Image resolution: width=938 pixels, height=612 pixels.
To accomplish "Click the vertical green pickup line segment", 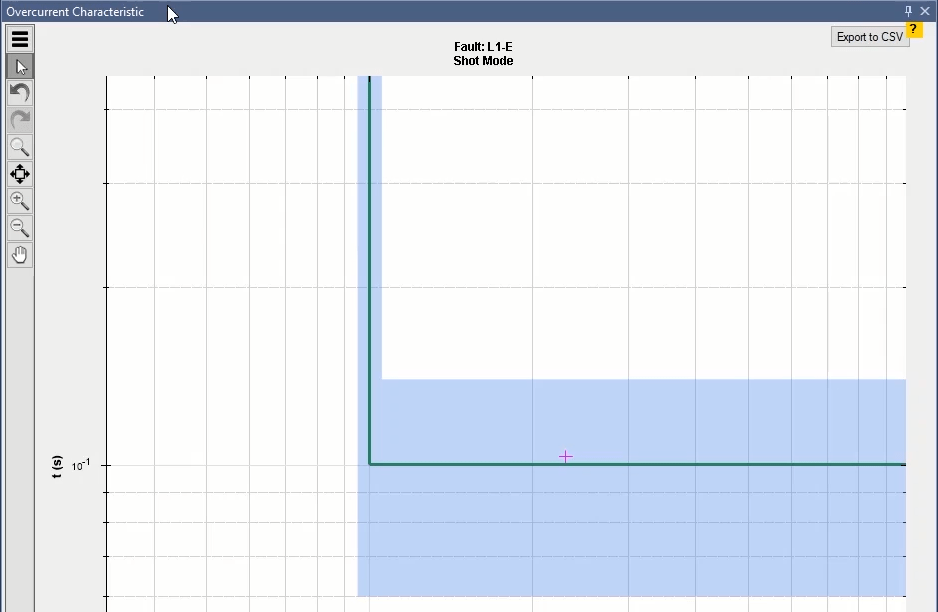I will tap(370, 250).
